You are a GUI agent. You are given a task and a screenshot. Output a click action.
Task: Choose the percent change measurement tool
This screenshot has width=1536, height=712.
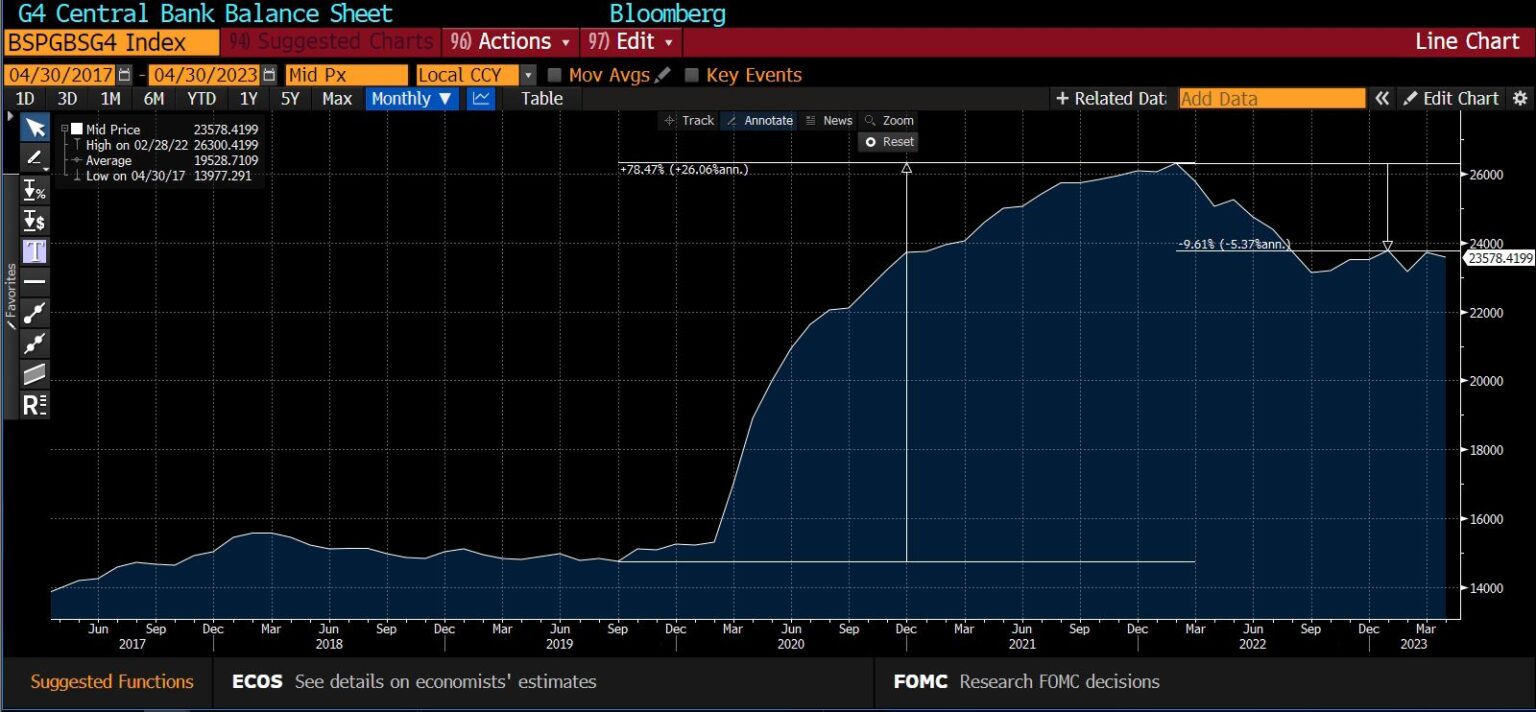(35, 190)
